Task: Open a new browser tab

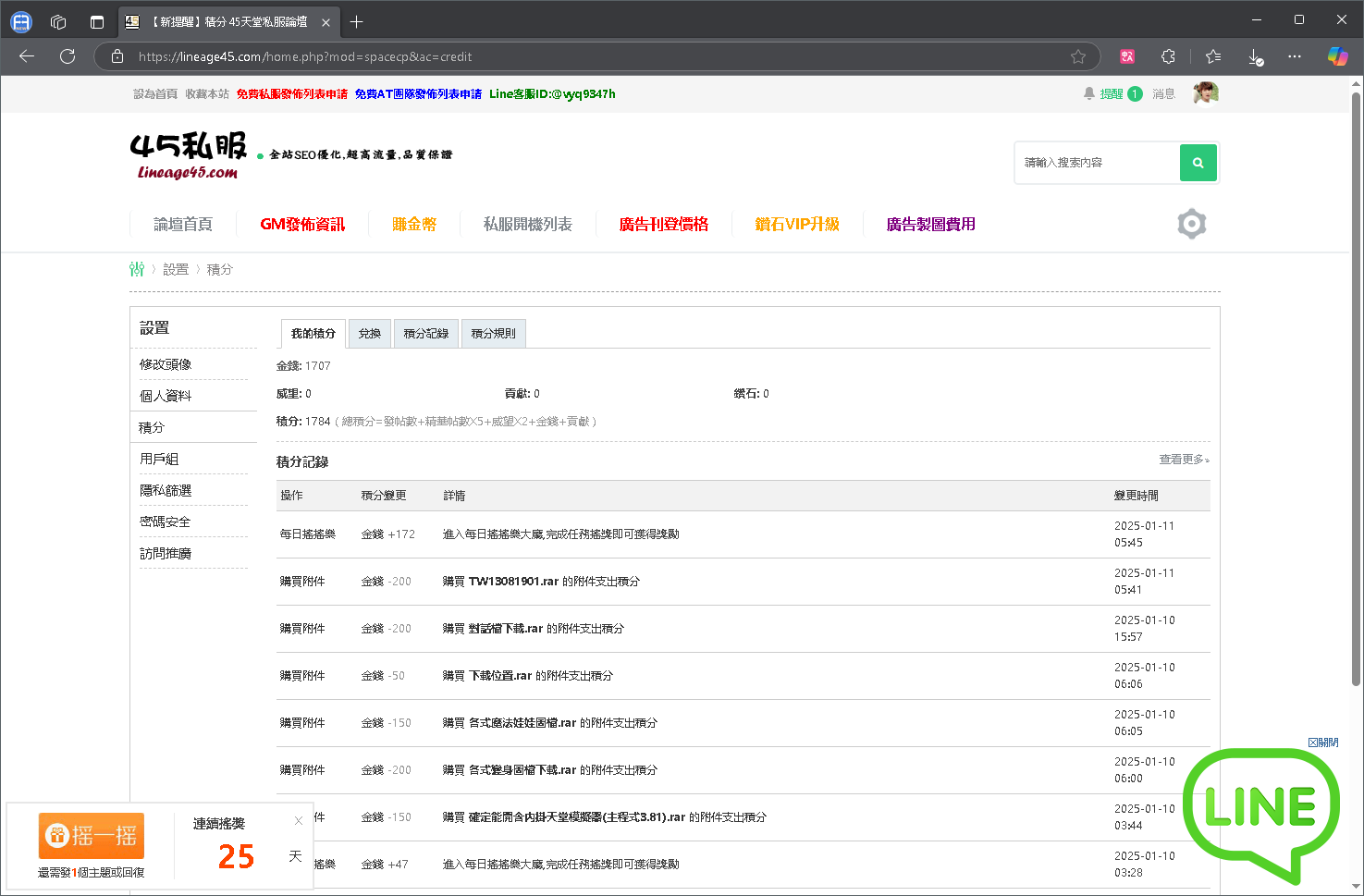Action: (x=357, y=21)
